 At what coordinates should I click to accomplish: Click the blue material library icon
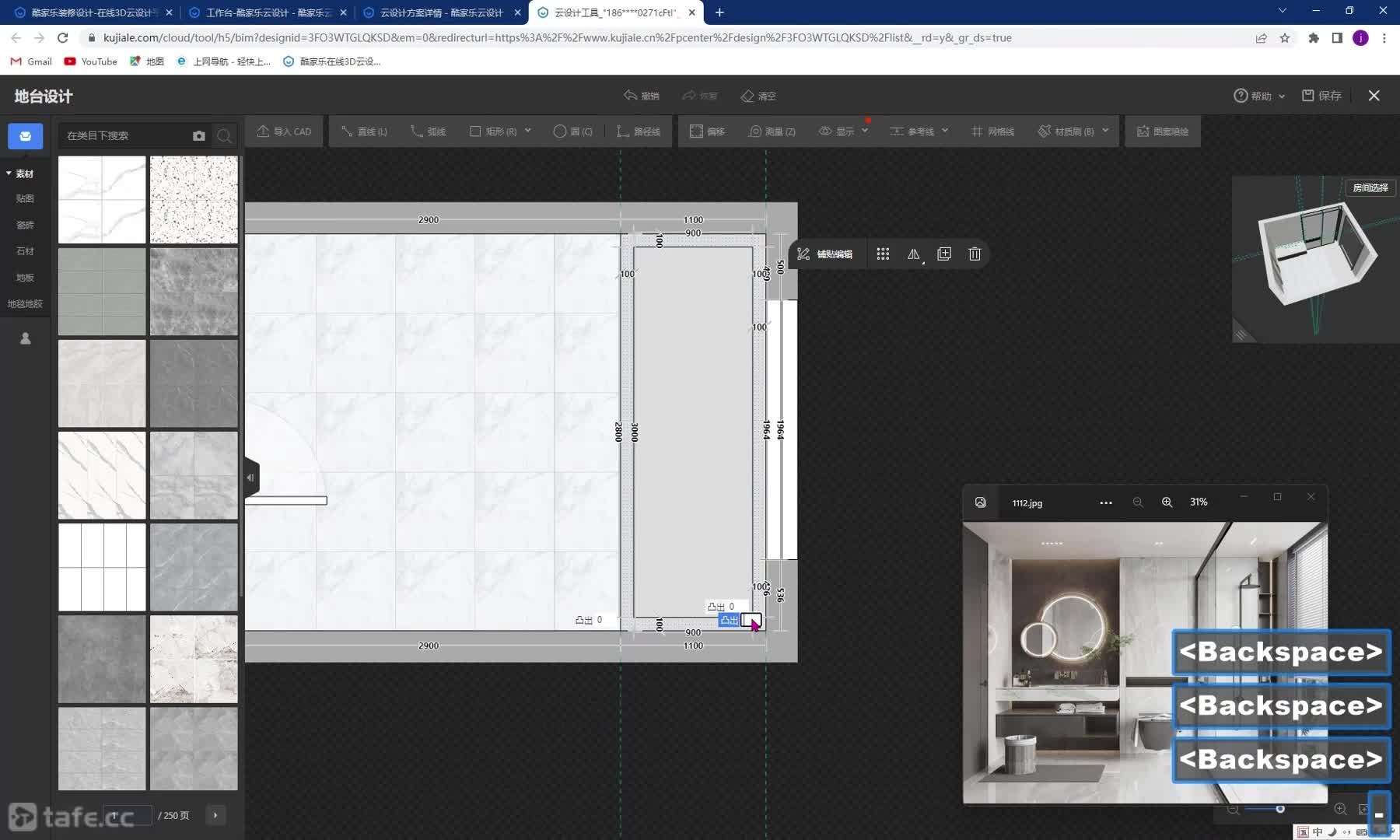pyautogui.click(x=26, y=136)
